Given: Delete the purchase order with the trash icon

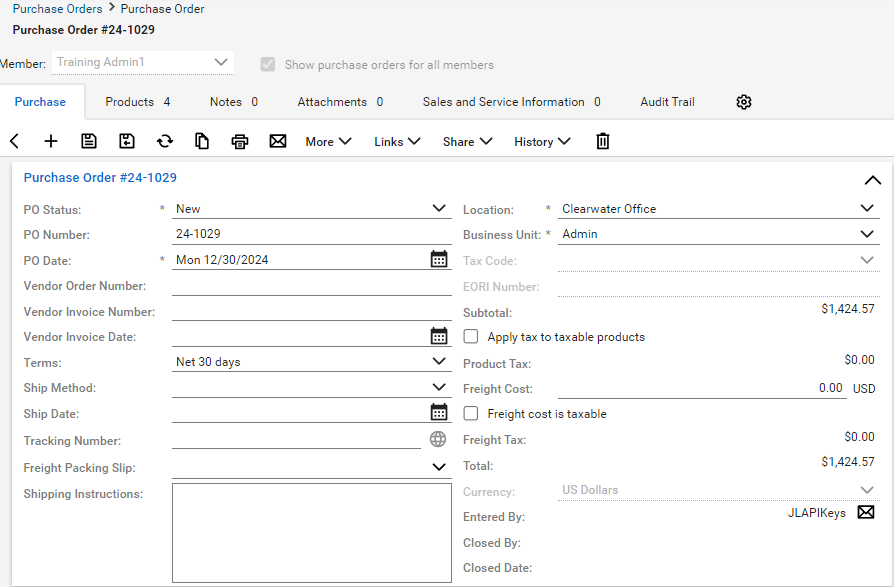Looking at the screenshot, I should click(603, 141).
